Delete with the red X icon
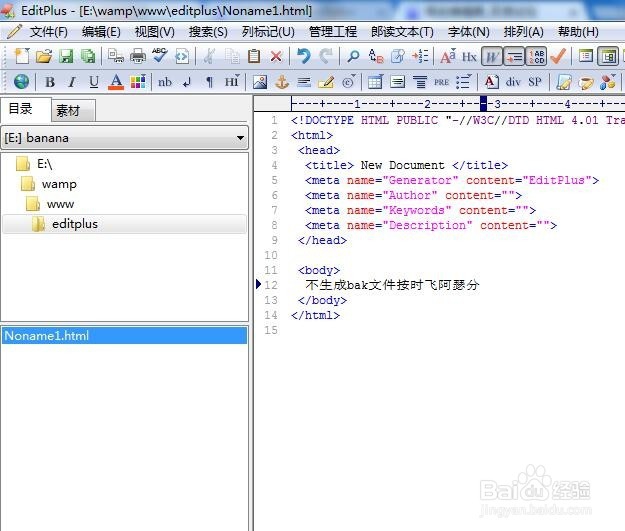 click(276, 56)
